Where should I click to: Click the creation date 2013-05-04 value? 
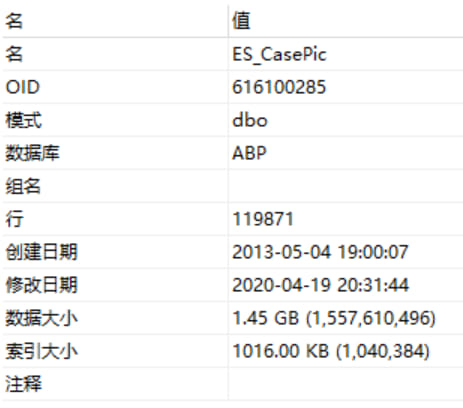pos(320,252)
